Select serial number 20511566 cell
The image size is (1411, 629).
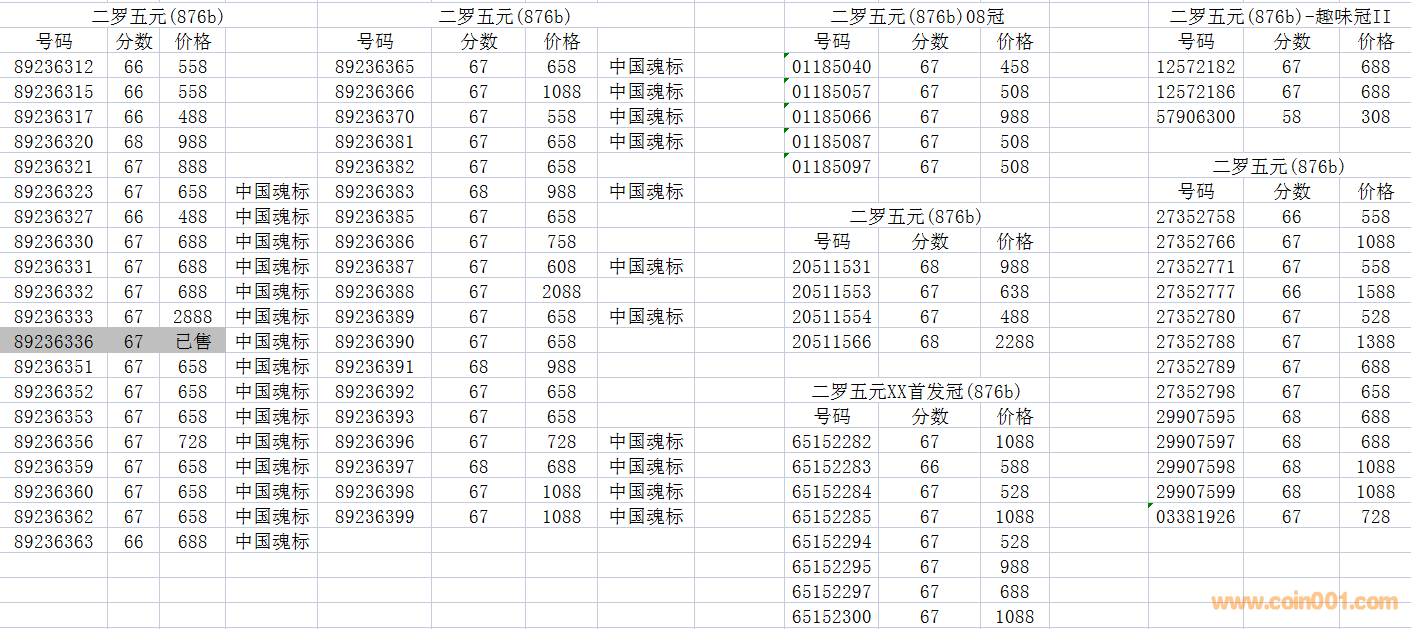pyautogui.click(x=831, y=342)
